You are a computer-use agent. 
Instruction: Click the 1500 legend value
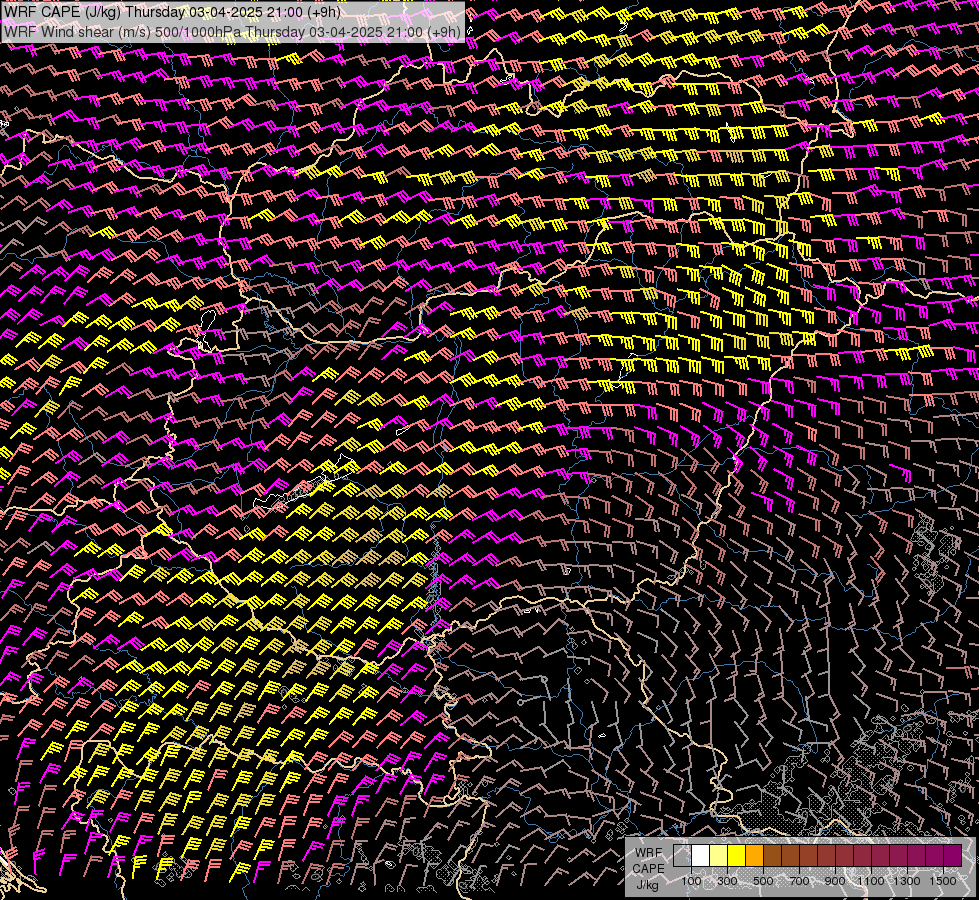[x=943, y=881]
